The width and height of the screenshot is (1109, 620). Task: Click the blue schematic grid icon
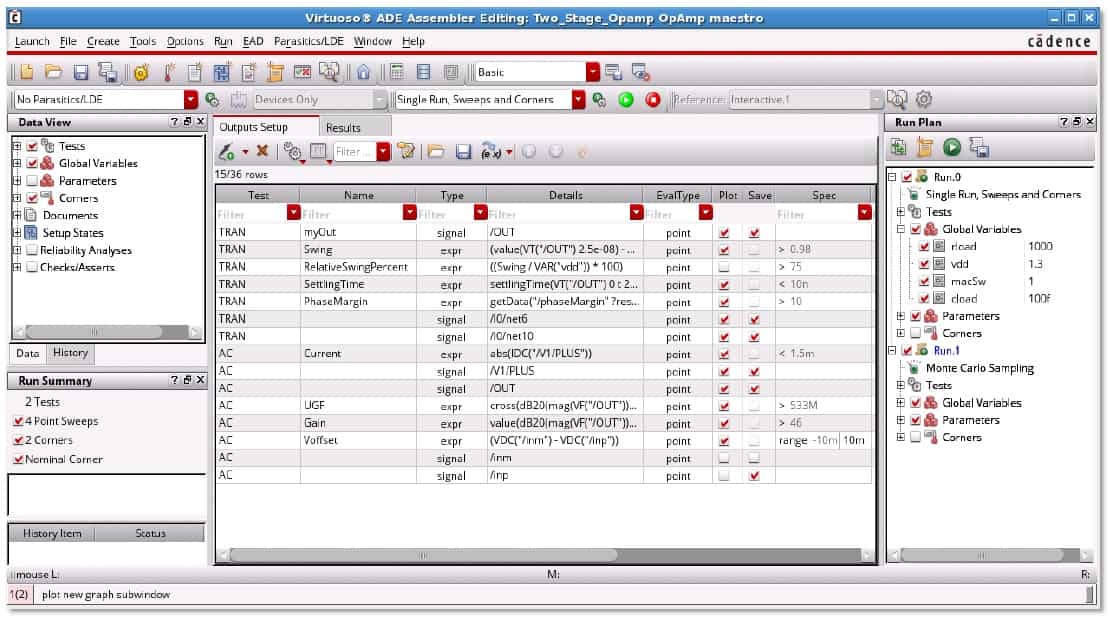pyautogui.click(x=222, y=72)
